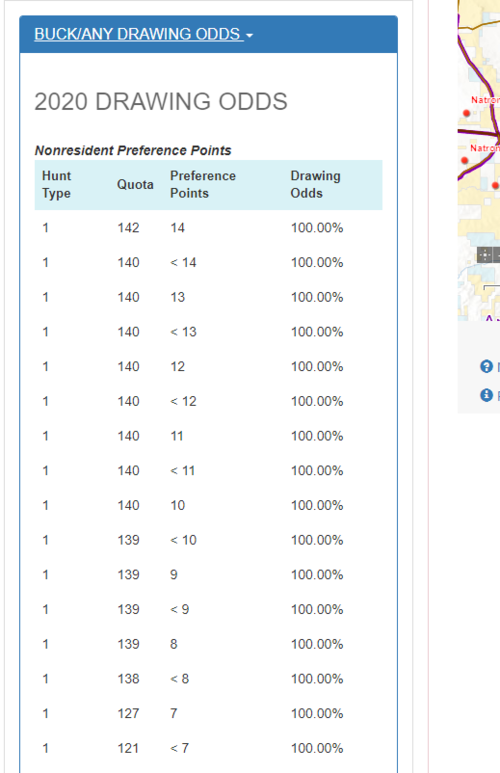This screenshot has height=773, width=500.
Task: Open the question mark help icon
Action: tap(486, 366)
